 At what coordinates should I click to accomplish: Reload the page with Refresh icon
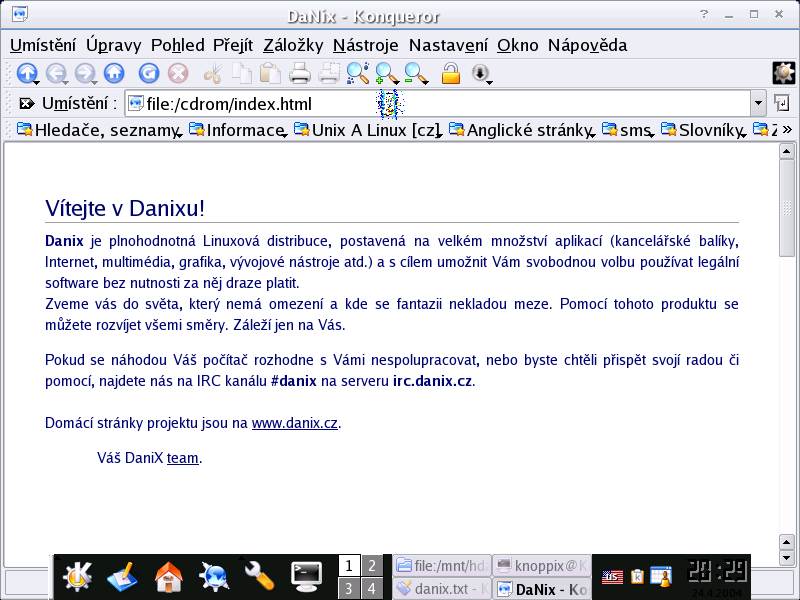[148, 73]
